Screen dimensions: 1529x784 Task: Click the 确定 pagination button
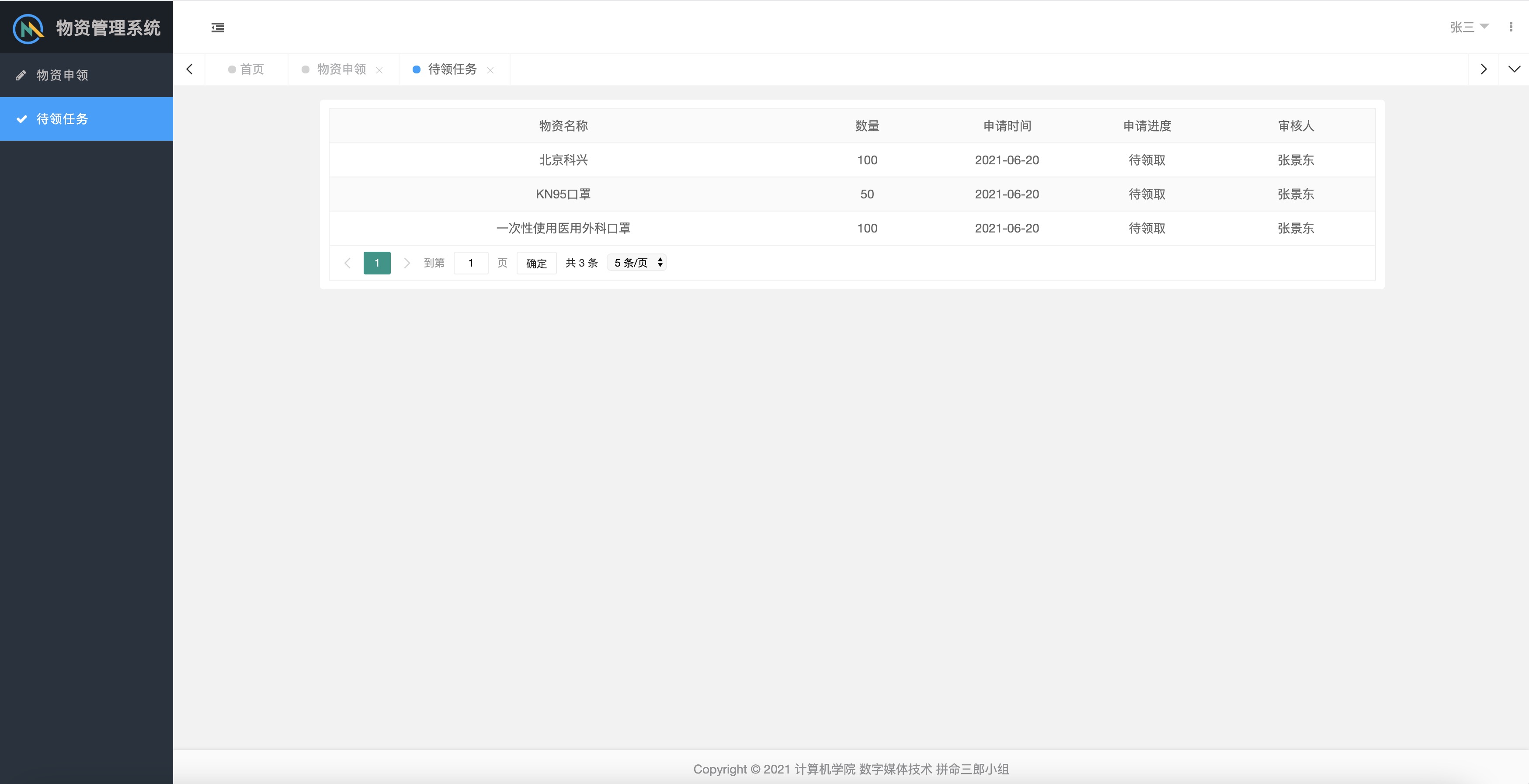[536, 263]
